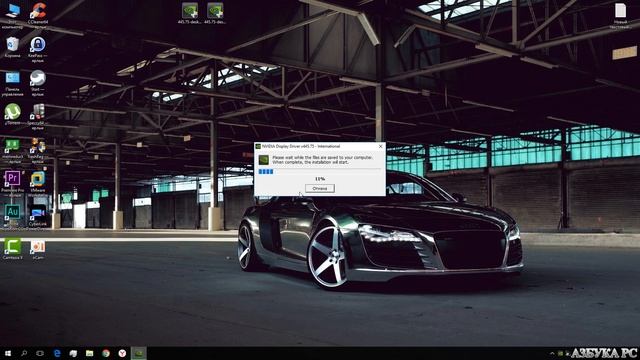
Task: Click the 'Please wait while the files' message
Action: [x=322, y=160]
